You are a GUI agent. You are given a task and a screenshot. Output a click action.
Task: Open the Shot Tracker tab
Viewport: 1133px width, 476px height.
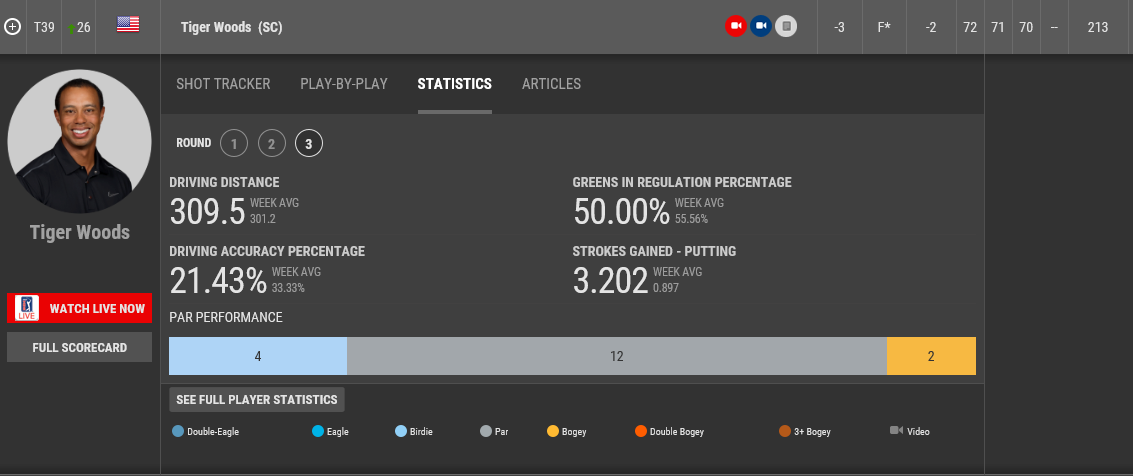[223, 84]
